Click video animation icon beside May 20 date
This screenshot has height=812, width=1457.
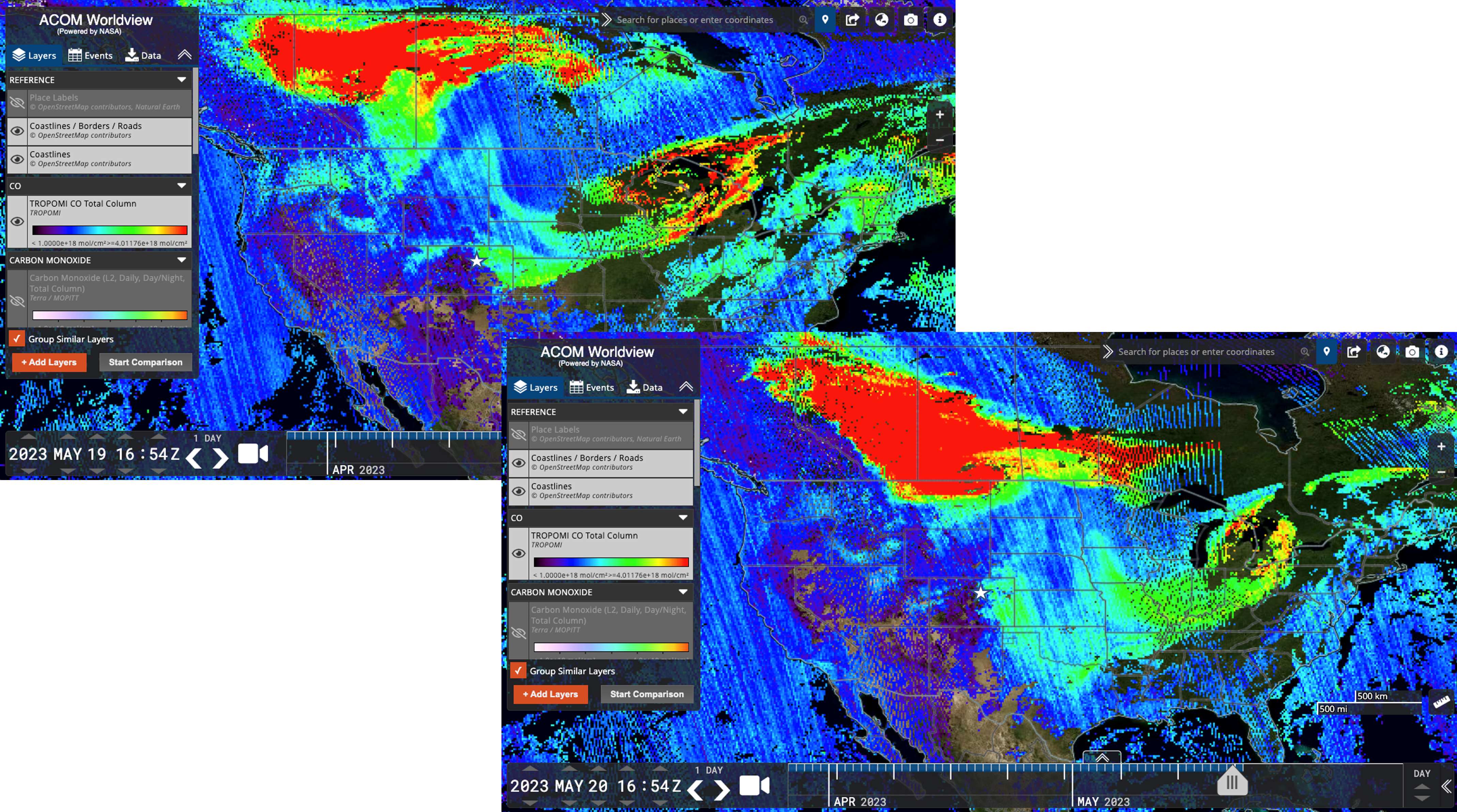pos(755,785)
